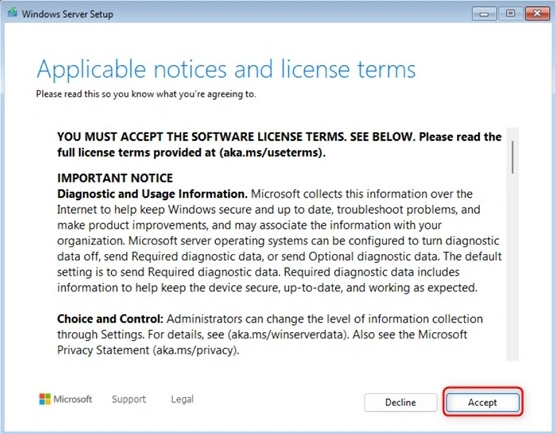The width and height of the screenshot is (555, 434).
Task: Click 'Please read this so you know' subtitle
Action: [x=146, y=94]
